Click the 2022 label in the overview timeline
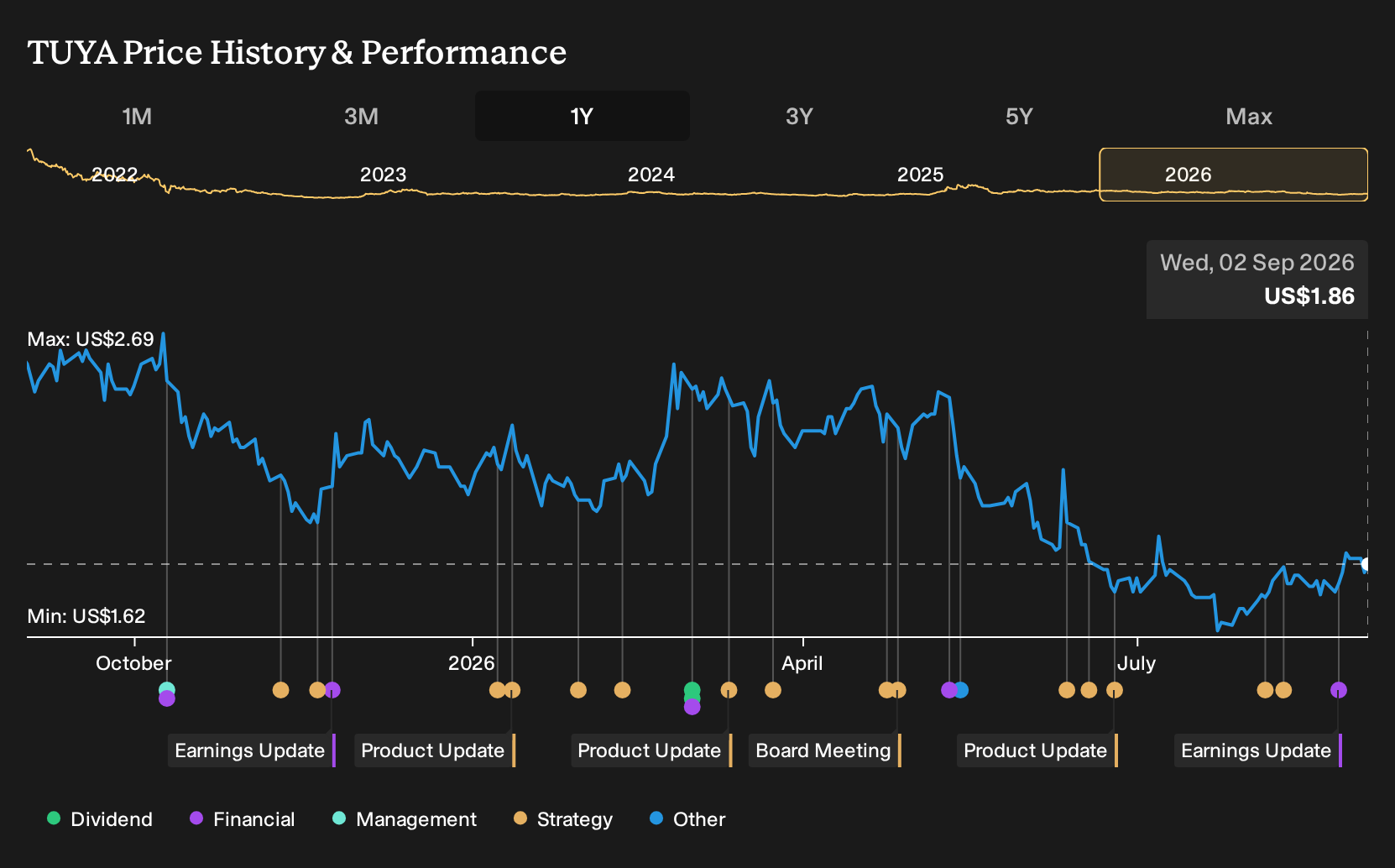The height and width of the screenshot is (868, 1395). tap(114, 175)
